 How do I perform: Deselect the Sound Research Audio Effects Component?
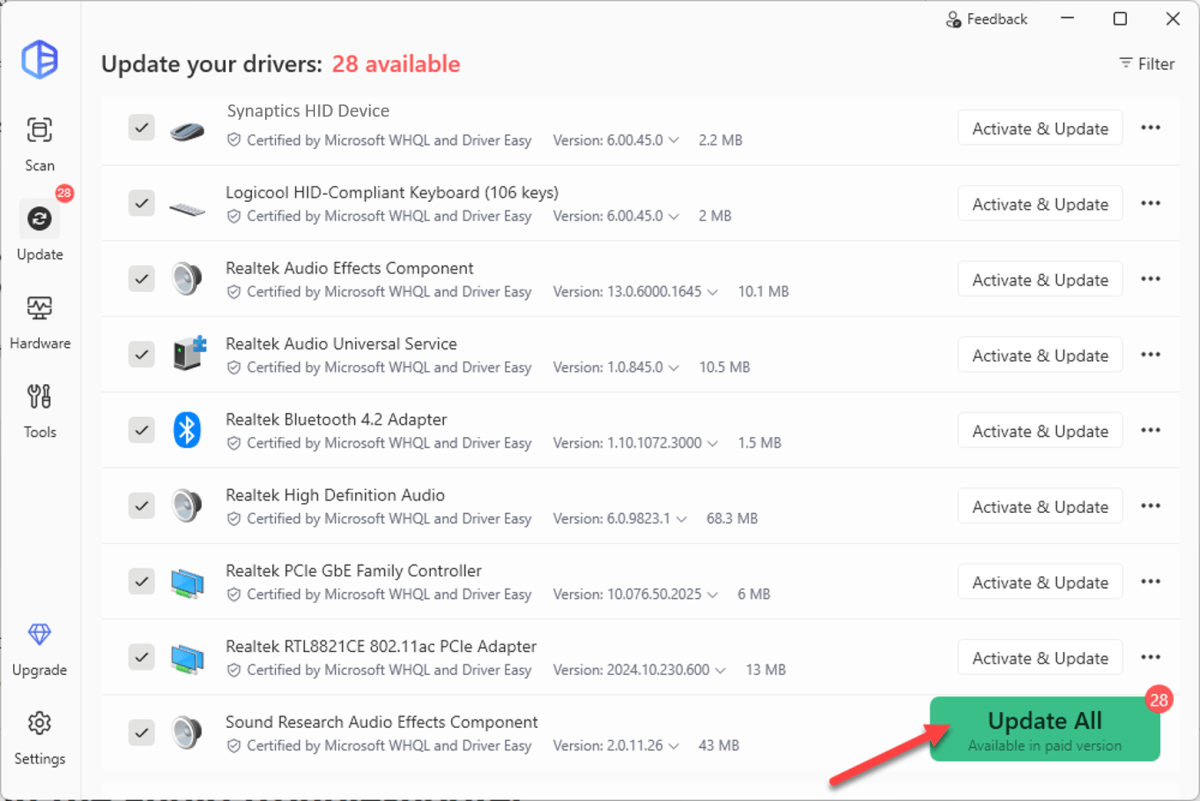coord(141,732)
